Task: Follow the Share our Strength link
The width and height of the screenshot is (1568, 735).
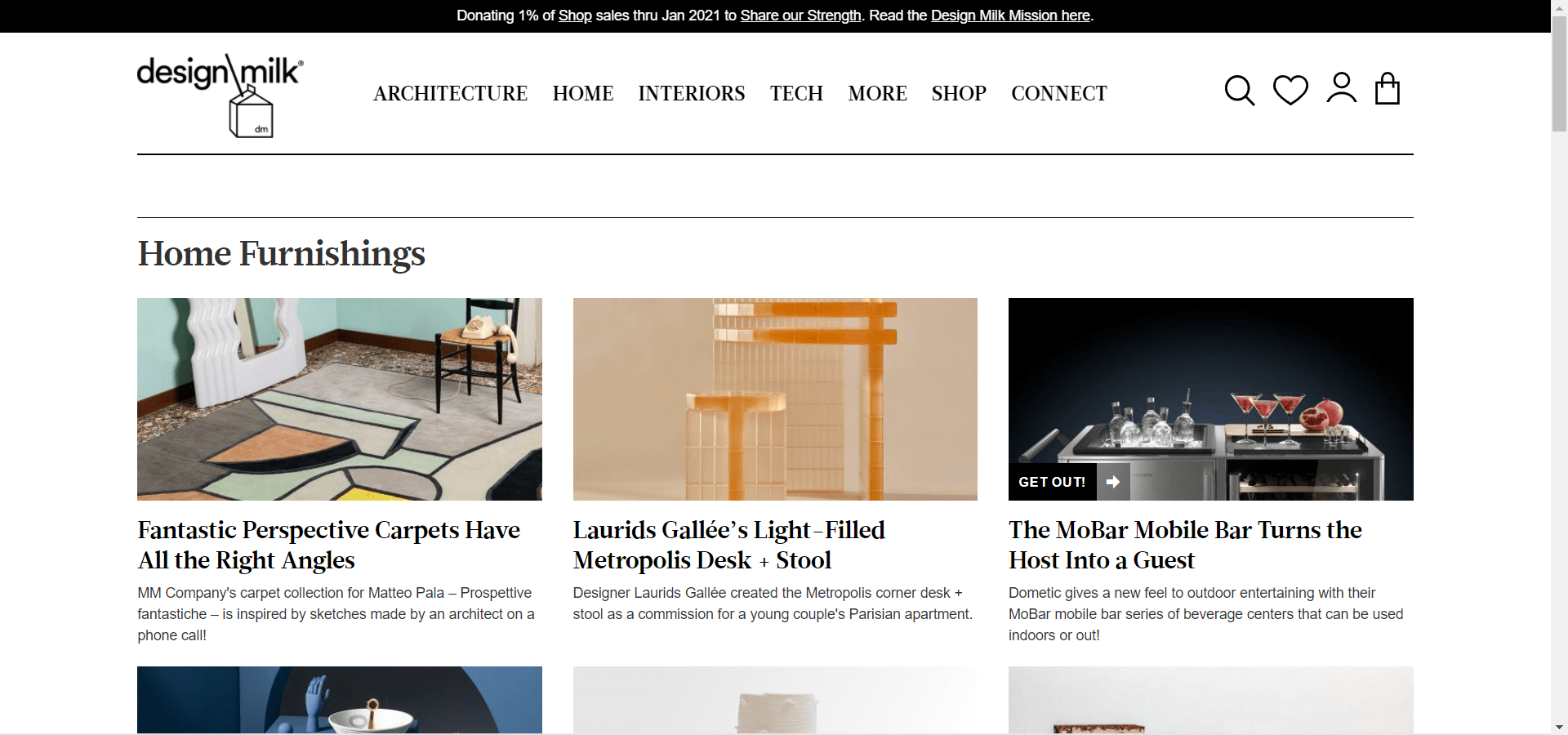Action: (800, 16)
